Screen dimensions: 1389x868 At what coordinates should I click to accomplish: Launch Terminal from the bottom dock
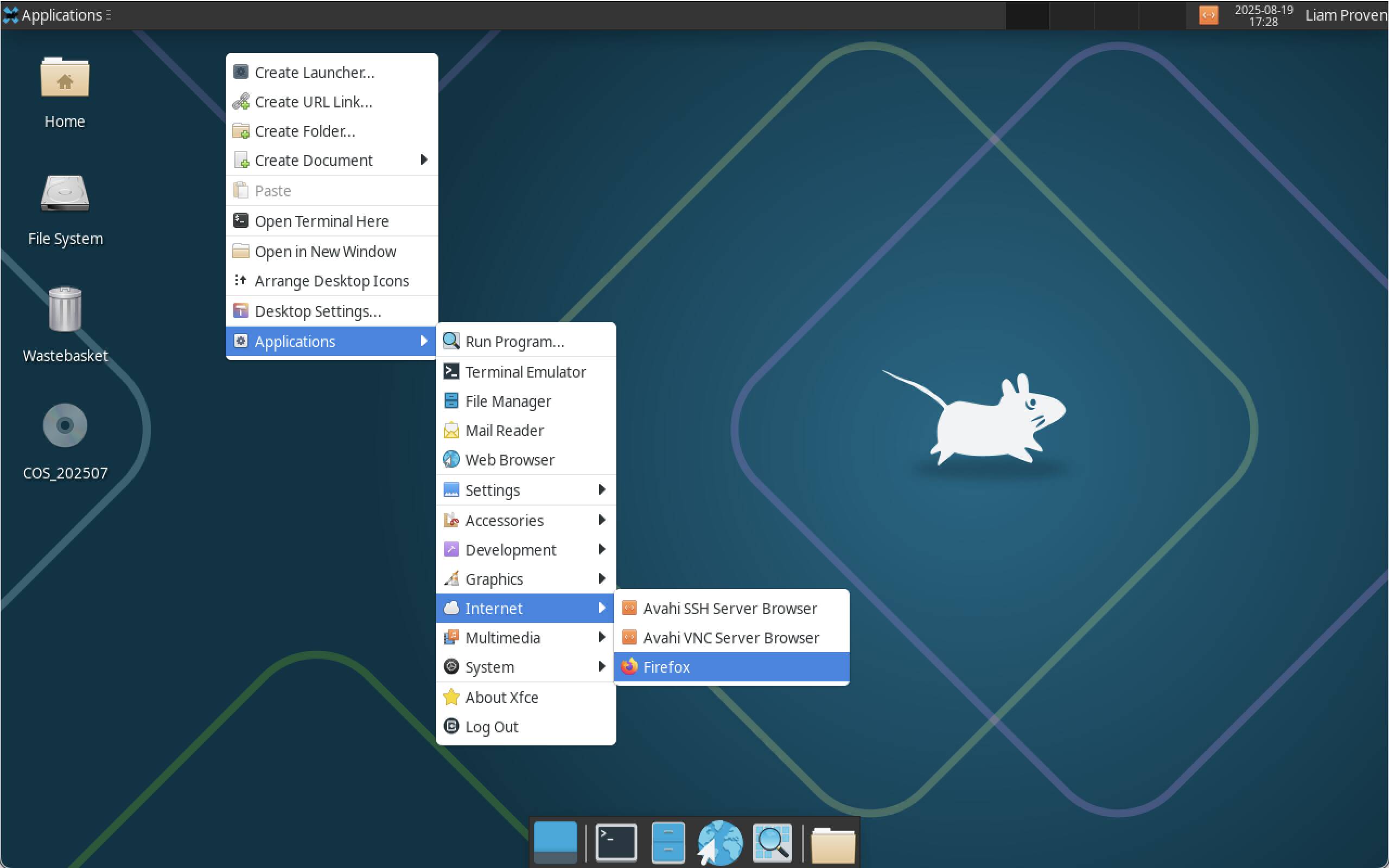pos(616,842)
